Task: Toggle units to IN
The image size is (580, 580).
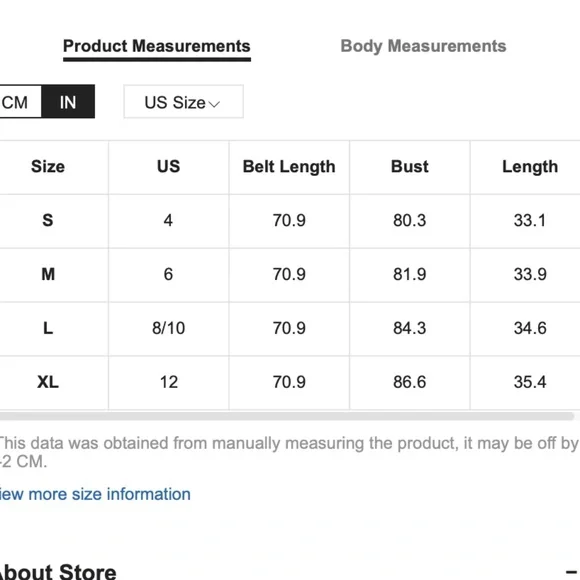Action: point(68,102)
